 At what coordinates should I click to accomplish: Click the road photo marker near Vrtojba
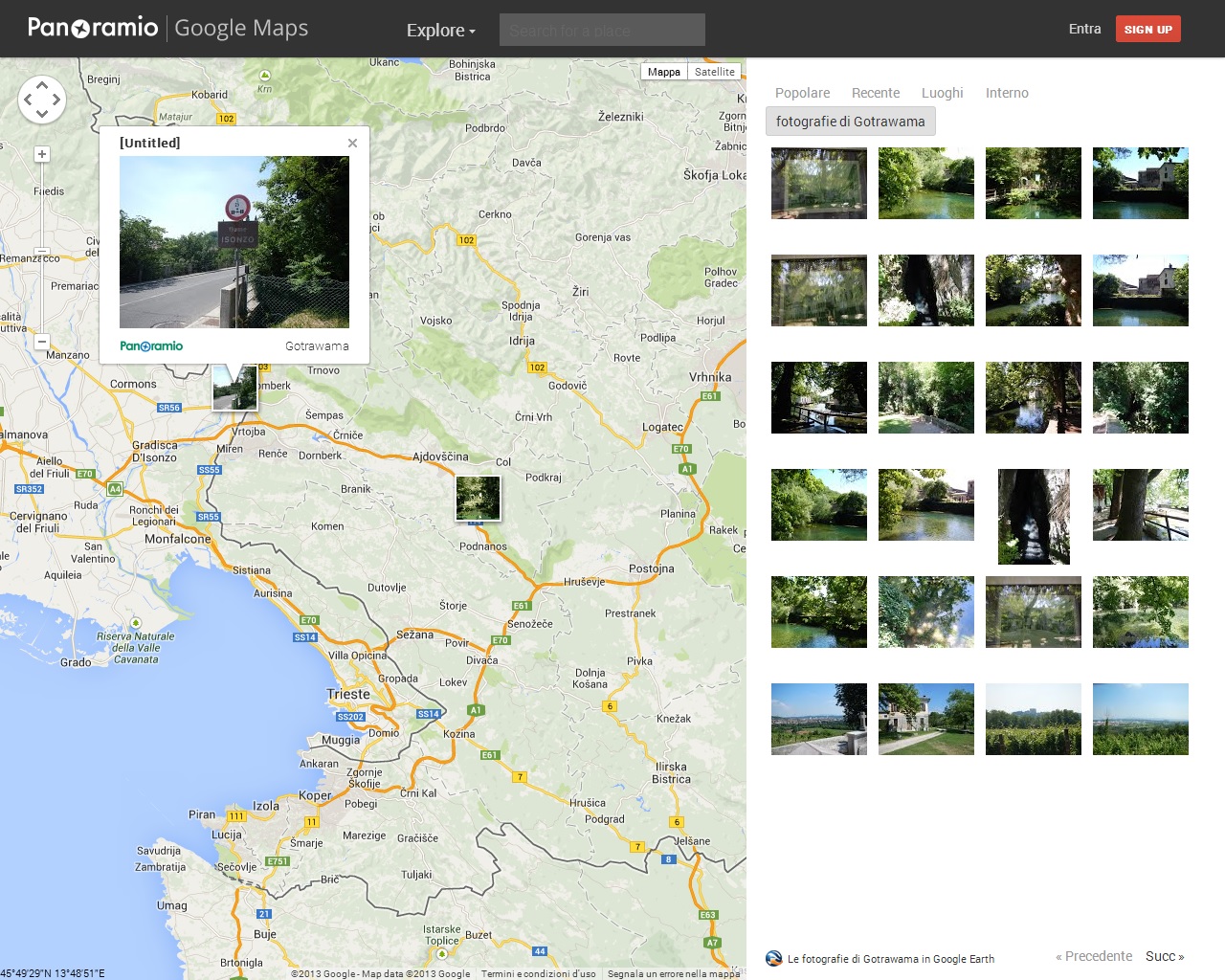(x=234, y=388)
